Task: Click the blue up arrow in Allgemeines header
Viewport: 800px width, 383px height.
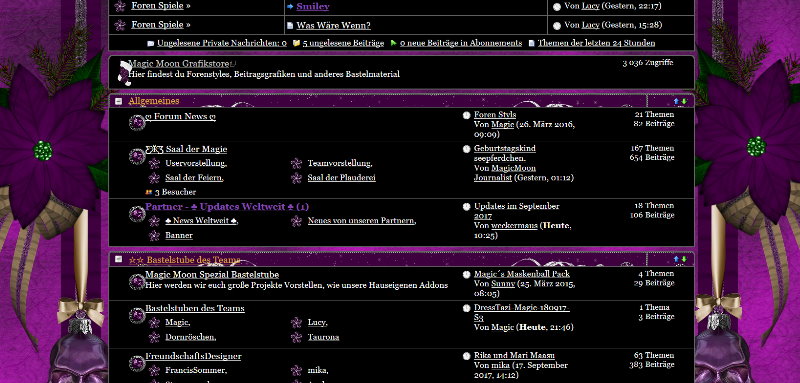Action: click(677, 101)
